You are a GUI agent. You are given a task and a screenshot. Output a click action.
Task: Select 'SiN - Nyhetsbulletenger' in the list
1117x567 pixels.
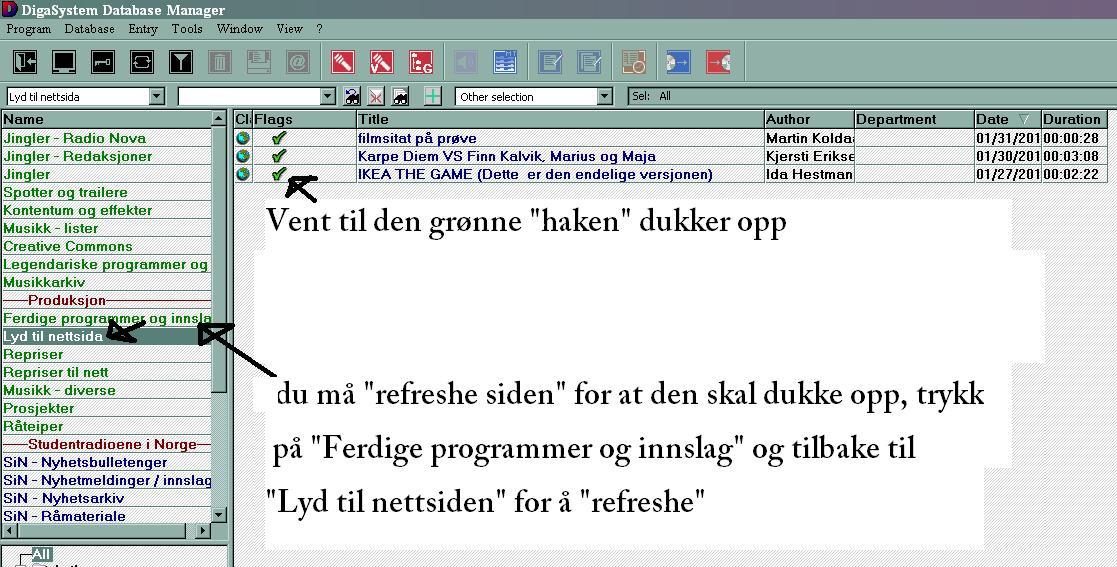tap(107, 462)
